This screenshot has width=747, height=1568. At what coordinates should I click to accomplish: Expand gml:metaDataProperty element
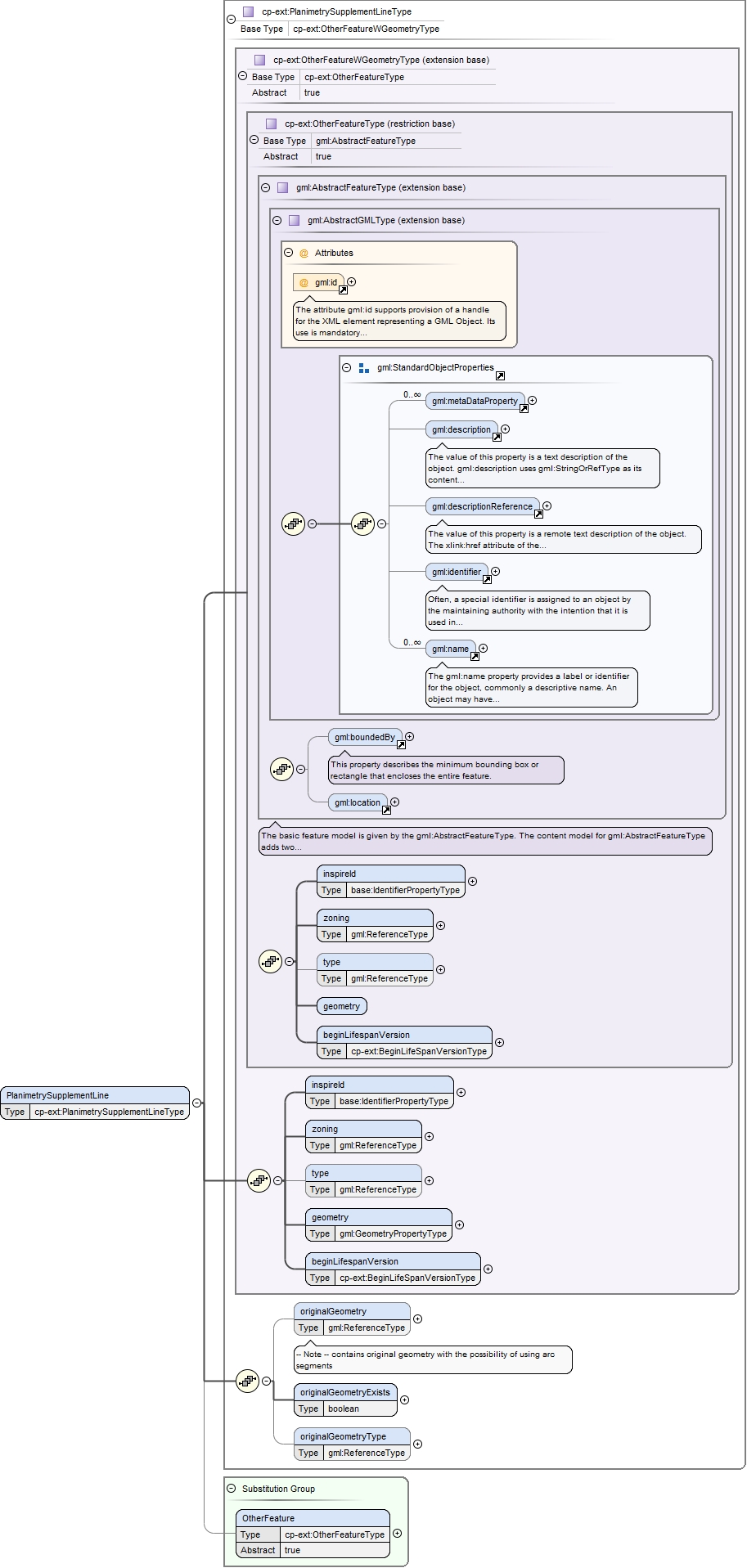533,400
